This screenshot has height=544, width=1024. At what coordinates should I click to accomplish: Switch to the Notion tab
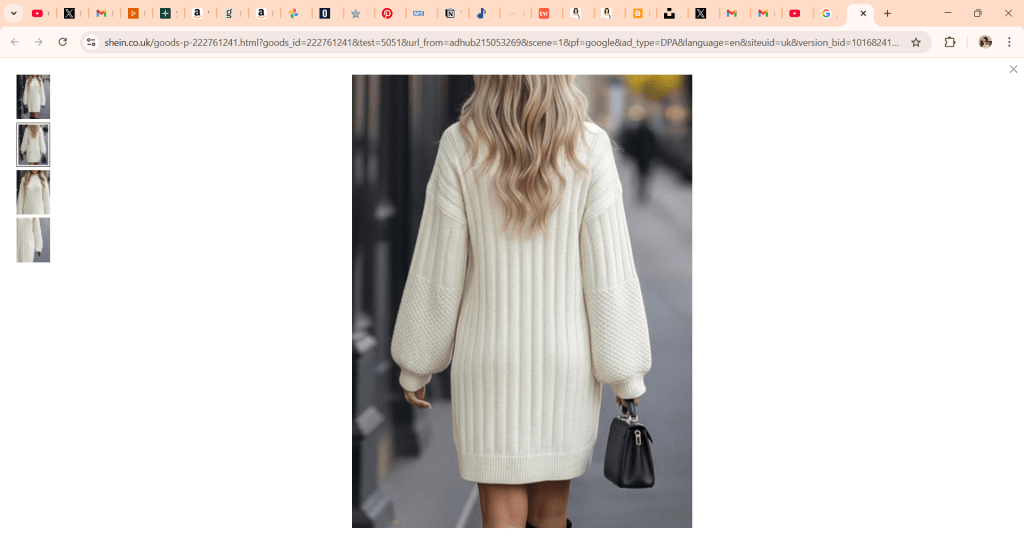(x=450, y=14)
